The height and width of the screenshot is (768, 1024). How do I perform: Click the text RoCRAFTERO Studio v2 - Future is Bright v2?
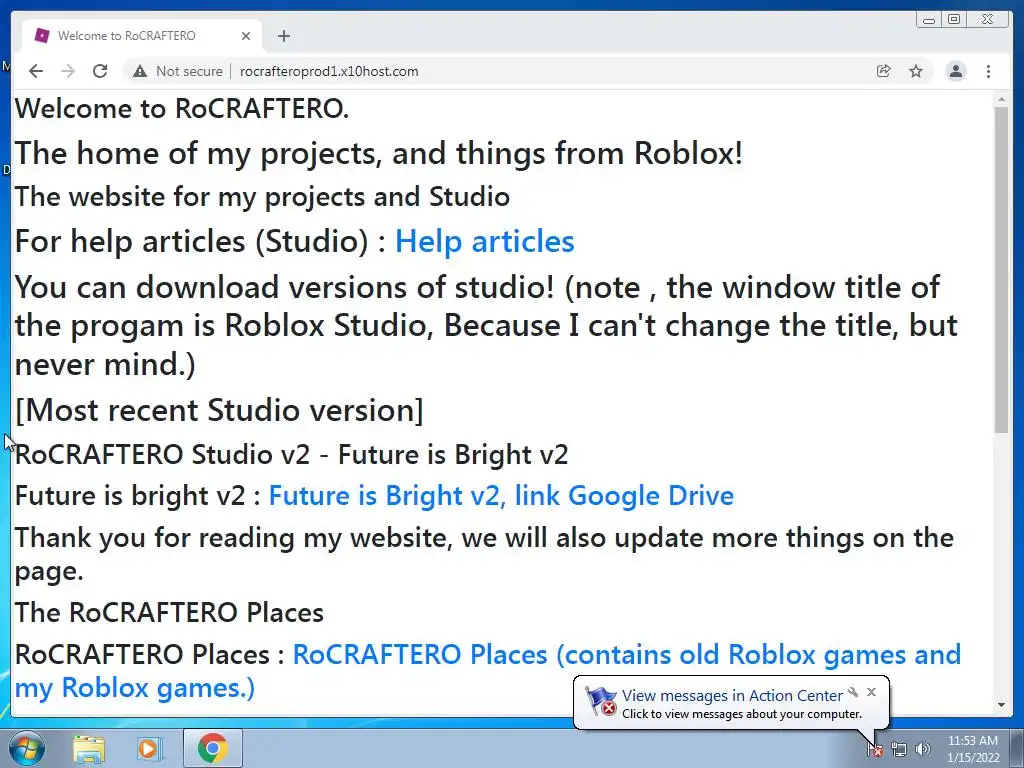[291, 455]
